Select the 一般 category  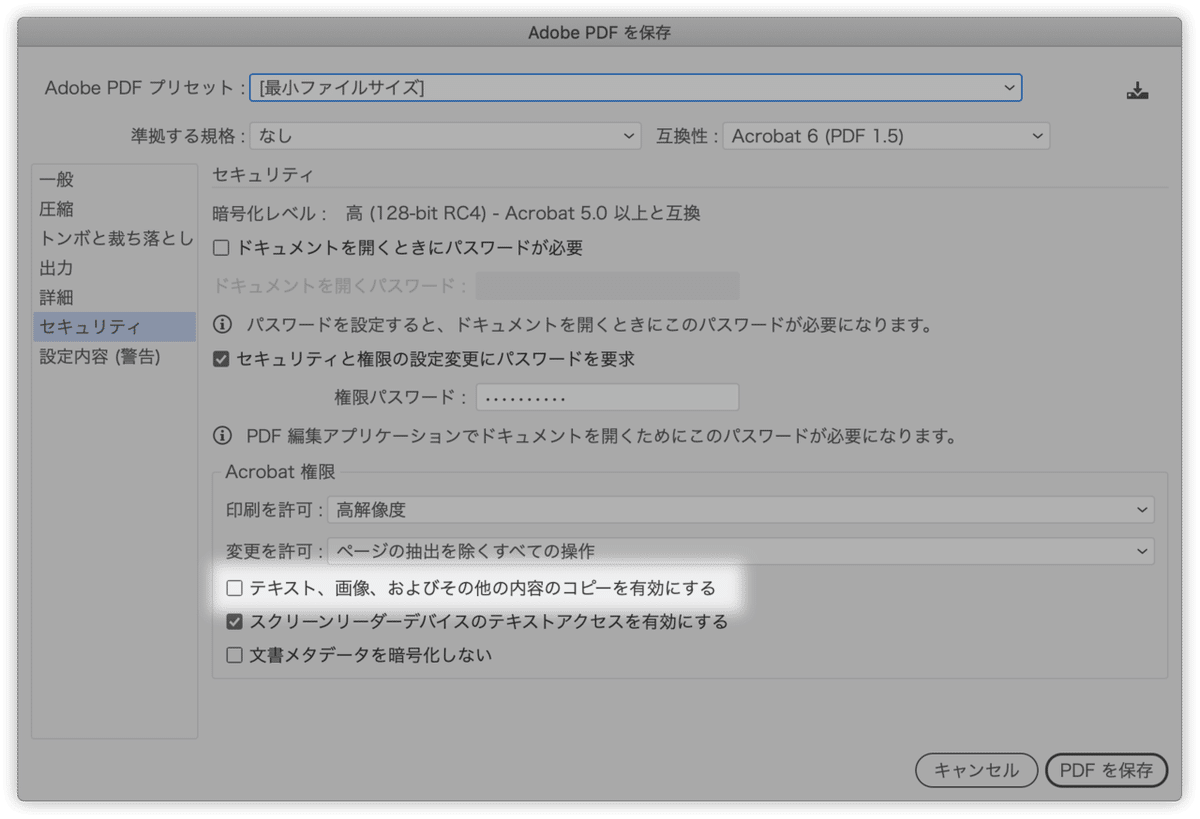click(114, 180)
